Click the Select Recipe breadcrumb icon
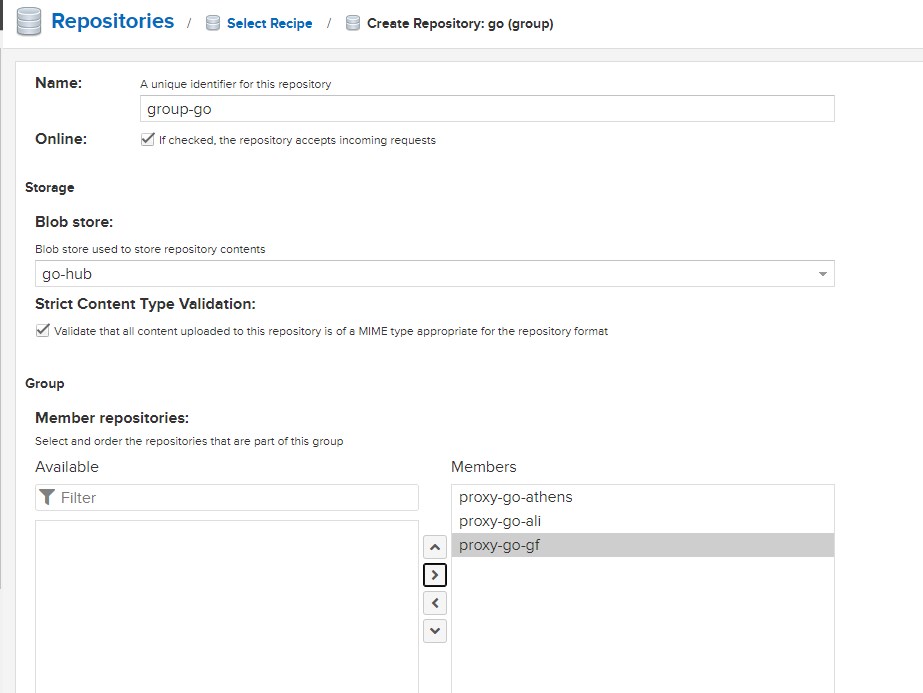Viewport: 923px width, 693px height. 212,23
